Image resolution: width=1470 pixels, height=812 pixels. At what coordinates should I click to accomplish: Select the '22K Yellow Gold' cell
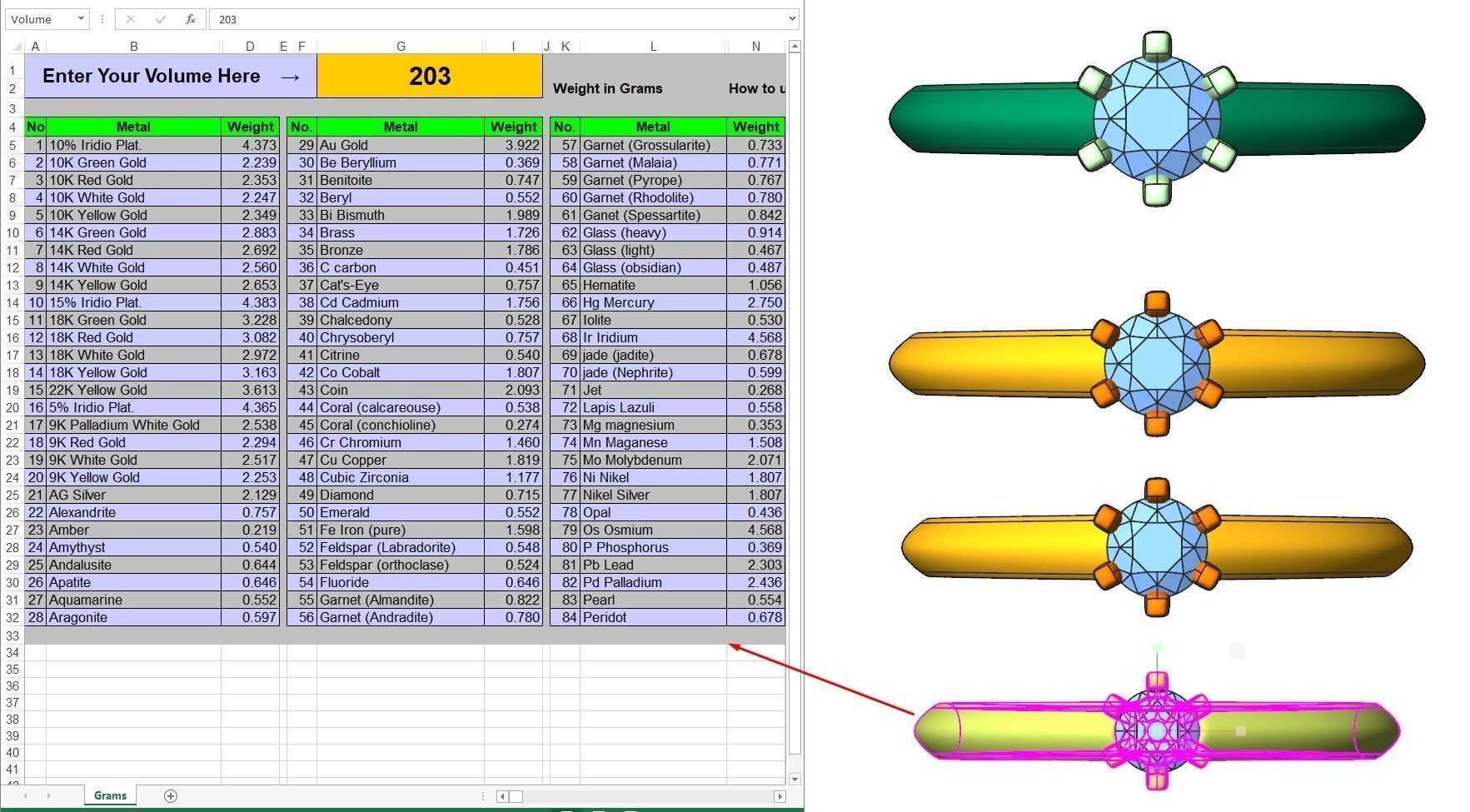[x=133, y=390]
